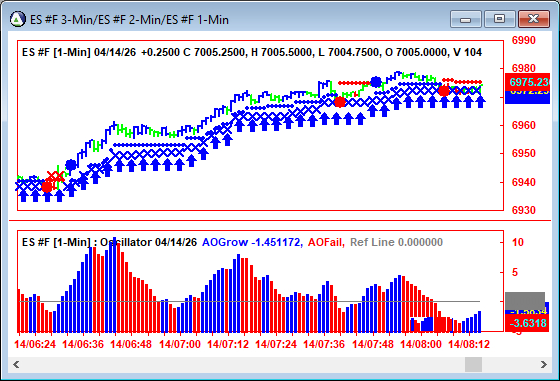560x381 pixels.
Task: Click the AOFail legend label
Action: coord(326,242)
